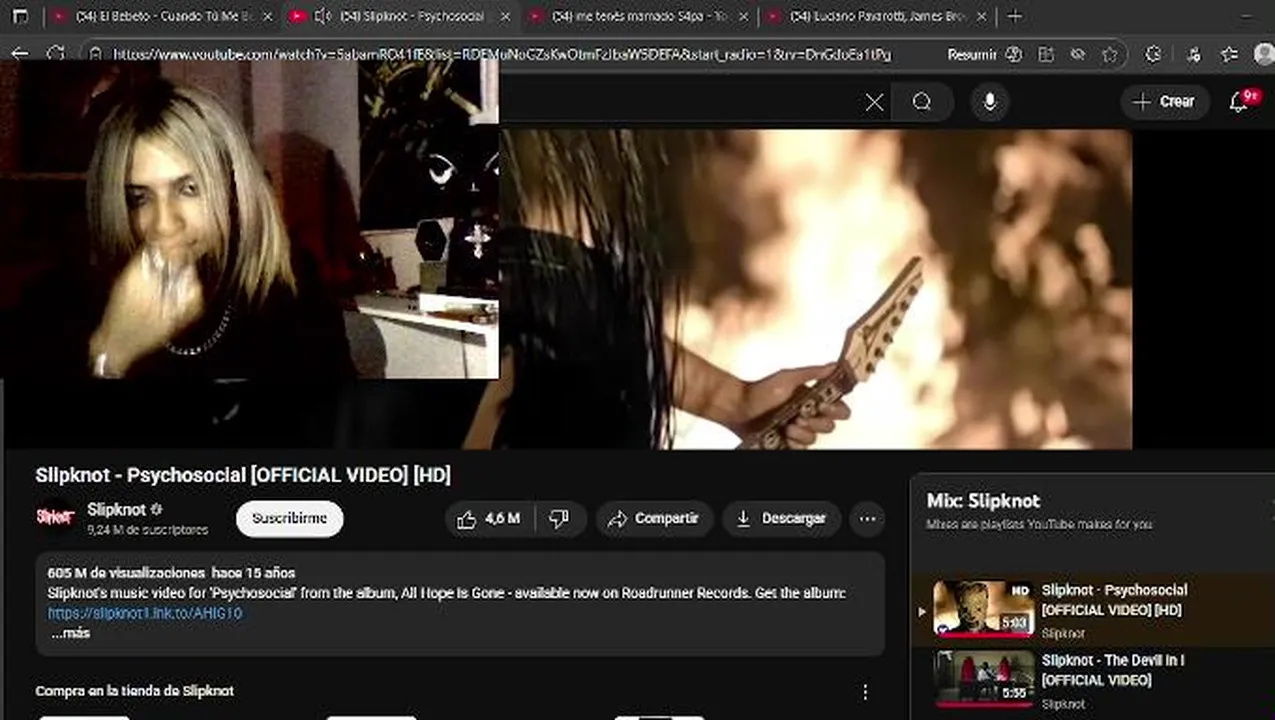Reload the current page

pos(56,54)
